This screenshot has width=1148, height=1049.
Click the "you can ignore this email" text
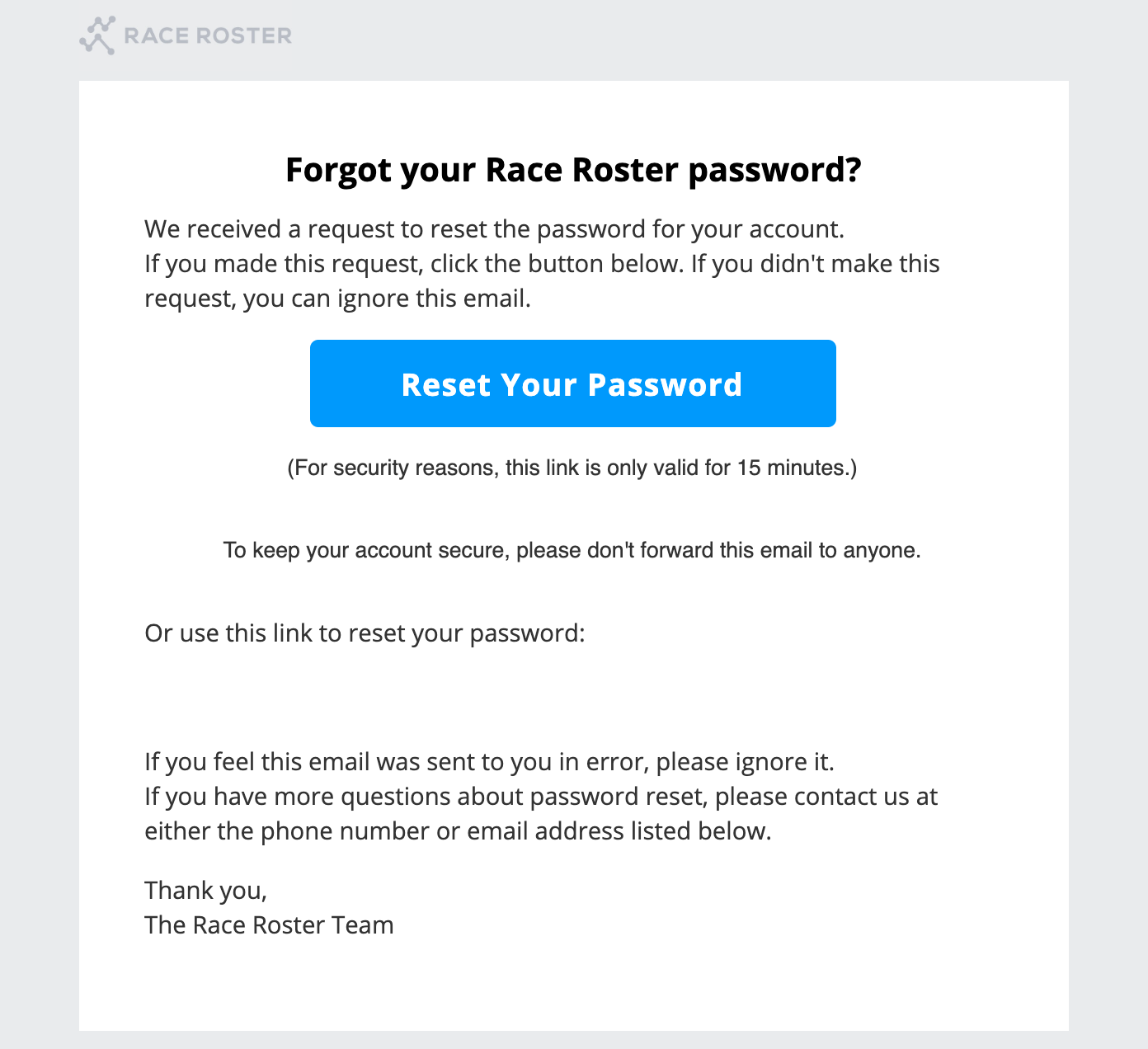(x=386, y=299)
